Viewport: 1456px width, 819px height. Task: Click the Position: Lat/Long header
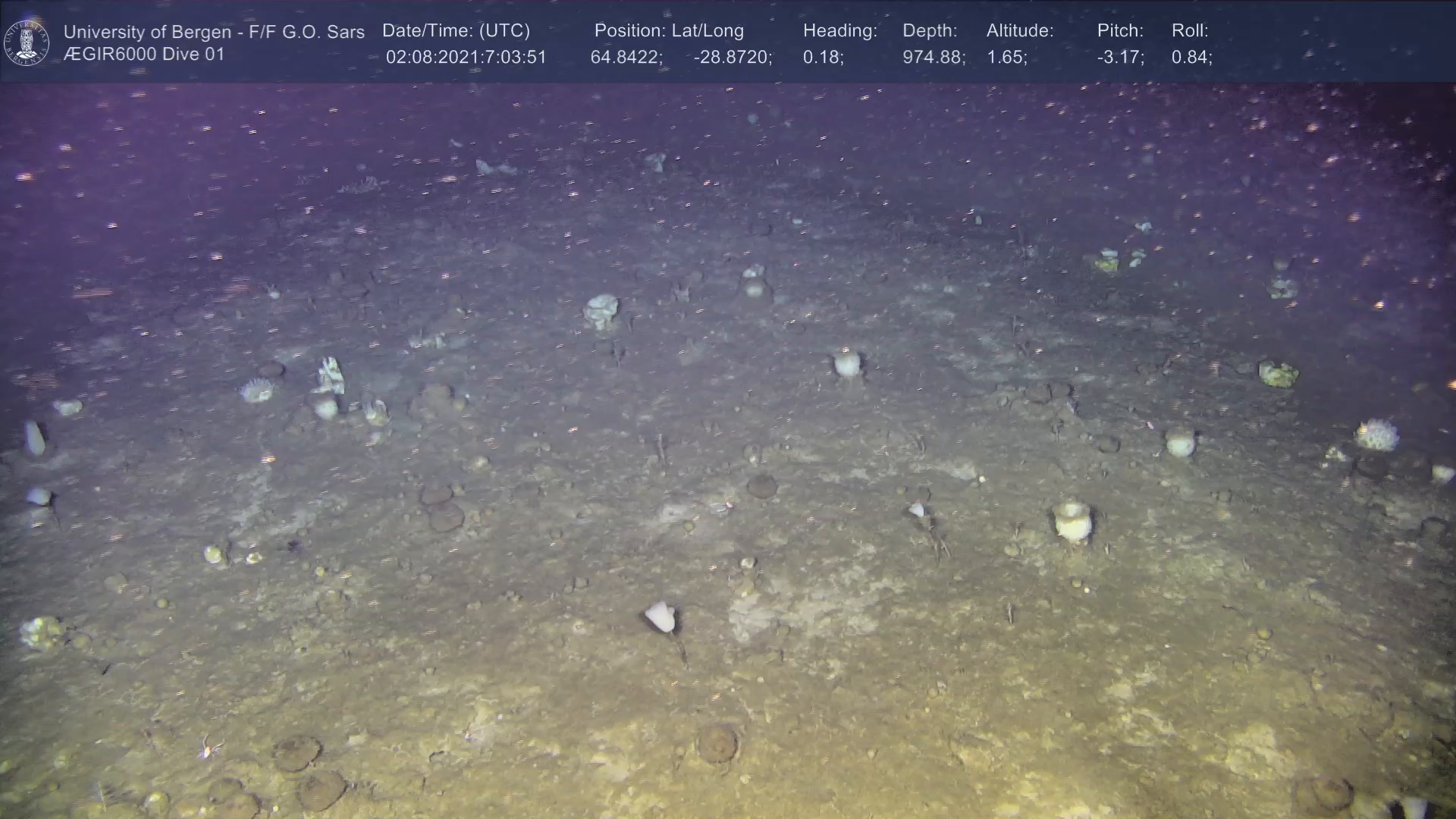point(669,30)
